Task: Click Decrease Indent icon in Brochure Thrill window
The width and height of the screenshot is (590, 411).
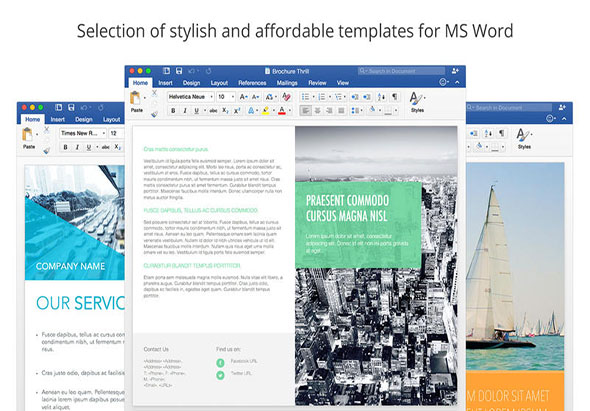Action: tap(354, 97)
